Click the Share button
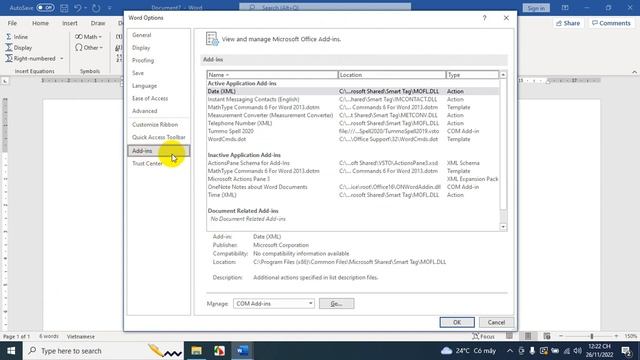 coord(568,23)
